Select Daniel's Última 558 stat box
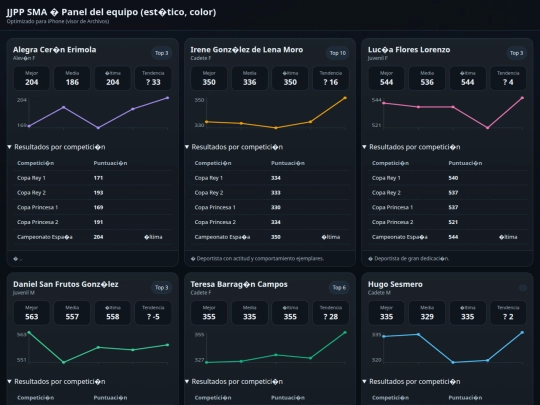 [113, 313]
